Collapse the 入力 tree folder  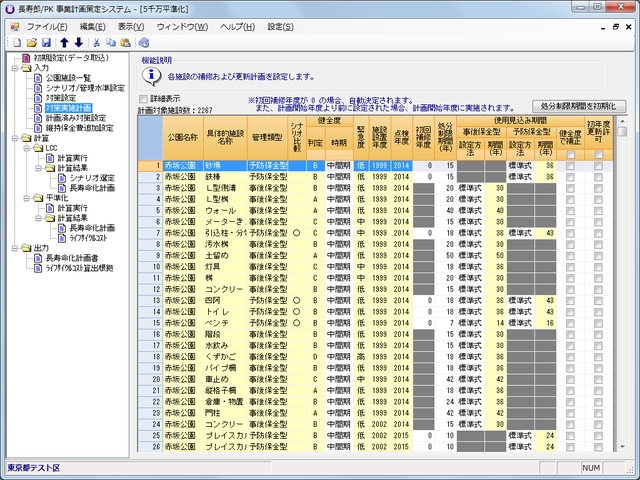click(14, 68)
